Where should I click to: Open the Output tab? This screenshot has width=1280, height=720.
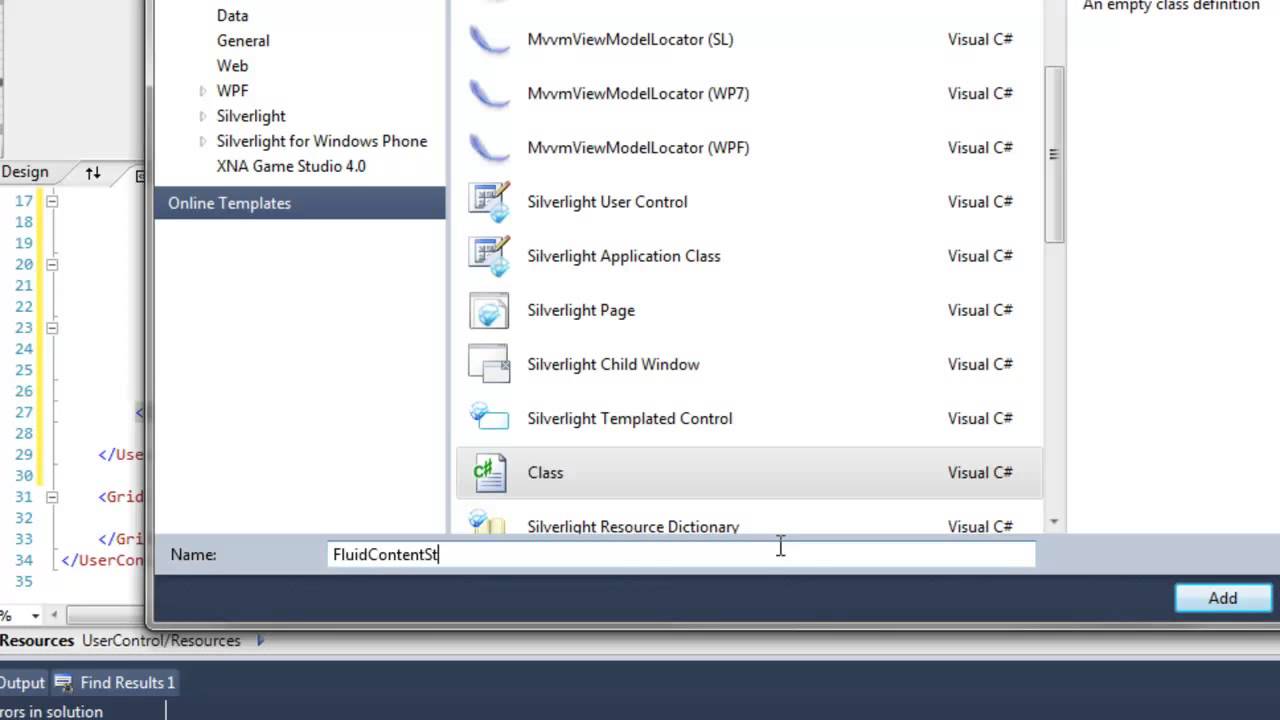point(23,683)
